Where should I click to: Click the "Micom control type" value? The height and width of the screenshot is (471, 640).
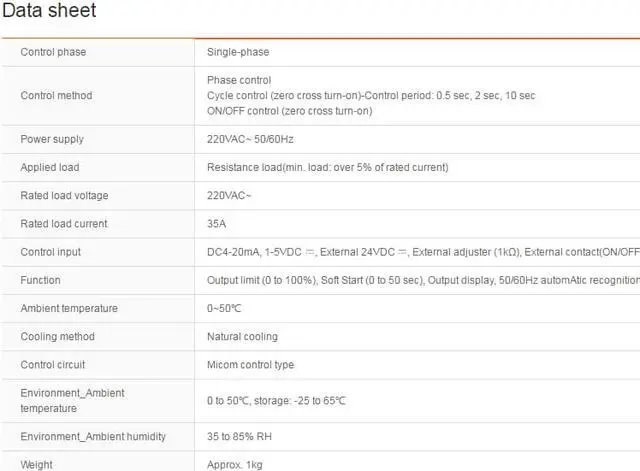tap(250, 365)
